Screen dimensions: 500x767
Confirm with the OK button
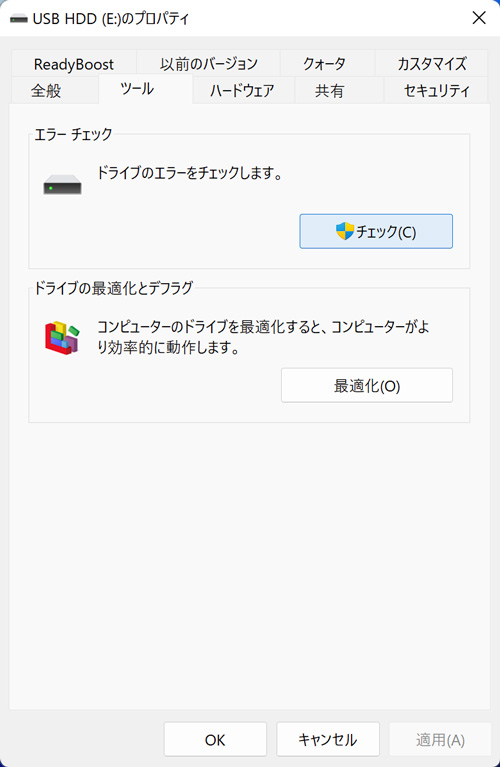[x=215, y=739]
